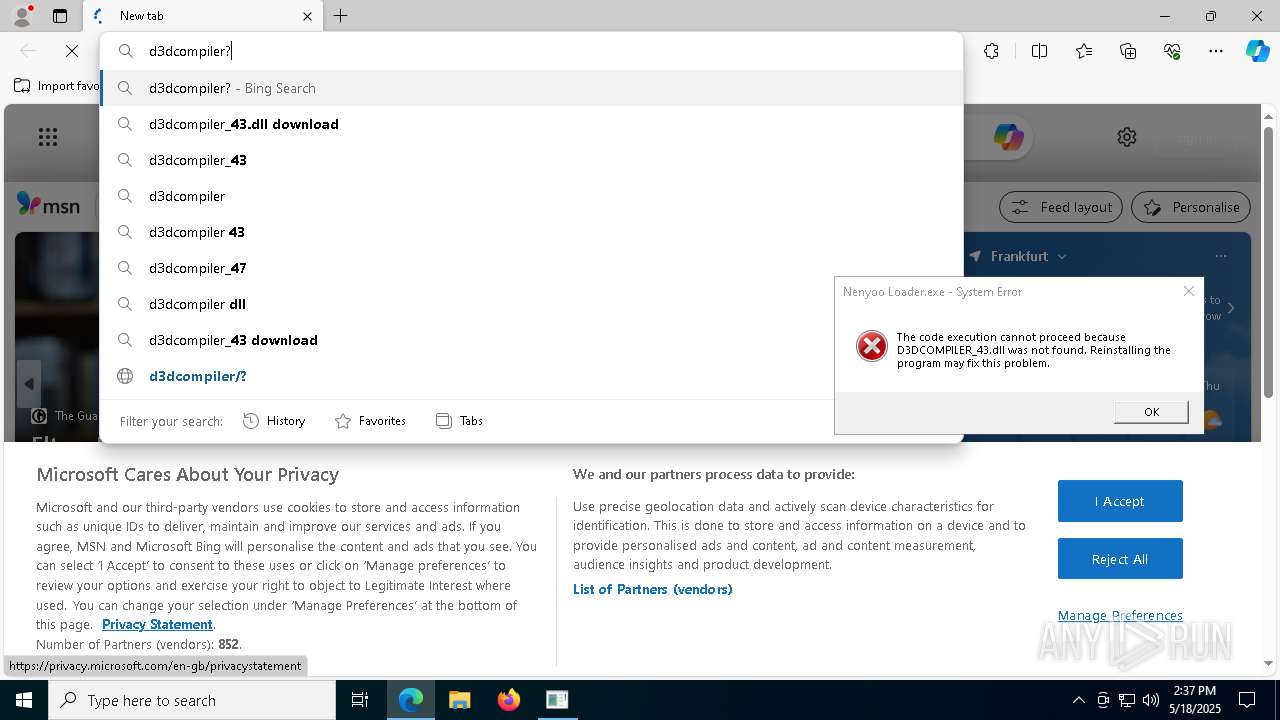This screenshot has height=720, width=1280.
Task: Click OK in System Error dialog
Action: pos(1151,412)
